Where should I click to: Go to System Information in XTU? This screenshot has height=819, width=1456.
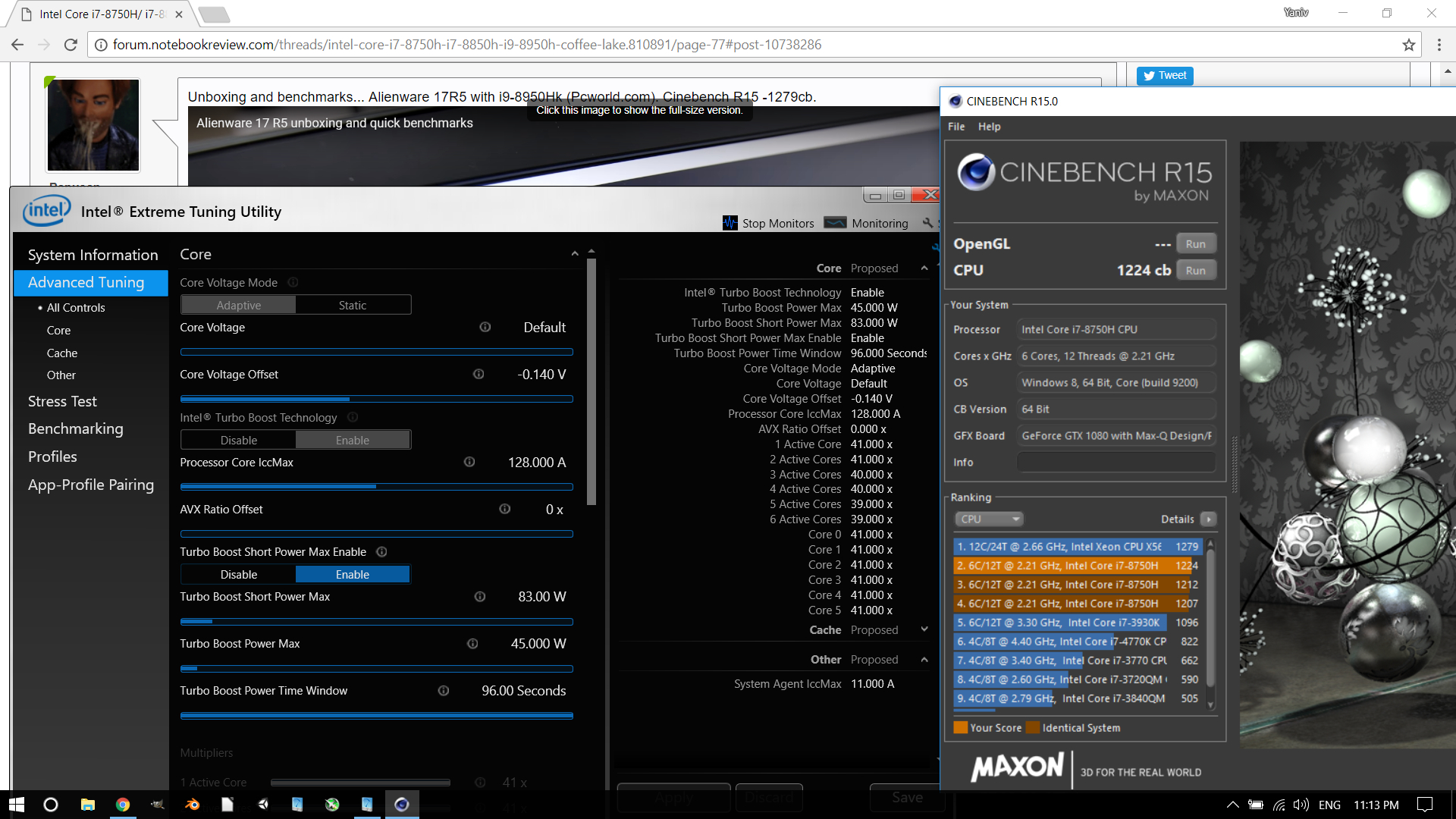pos(93,255)
